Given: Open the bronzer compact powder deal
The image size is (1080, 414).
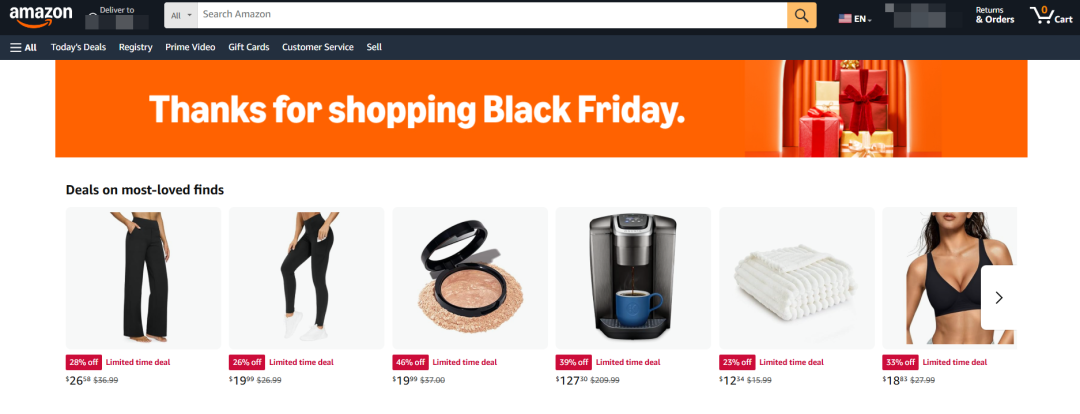Looking at the screenshot, I should point(470,278).
